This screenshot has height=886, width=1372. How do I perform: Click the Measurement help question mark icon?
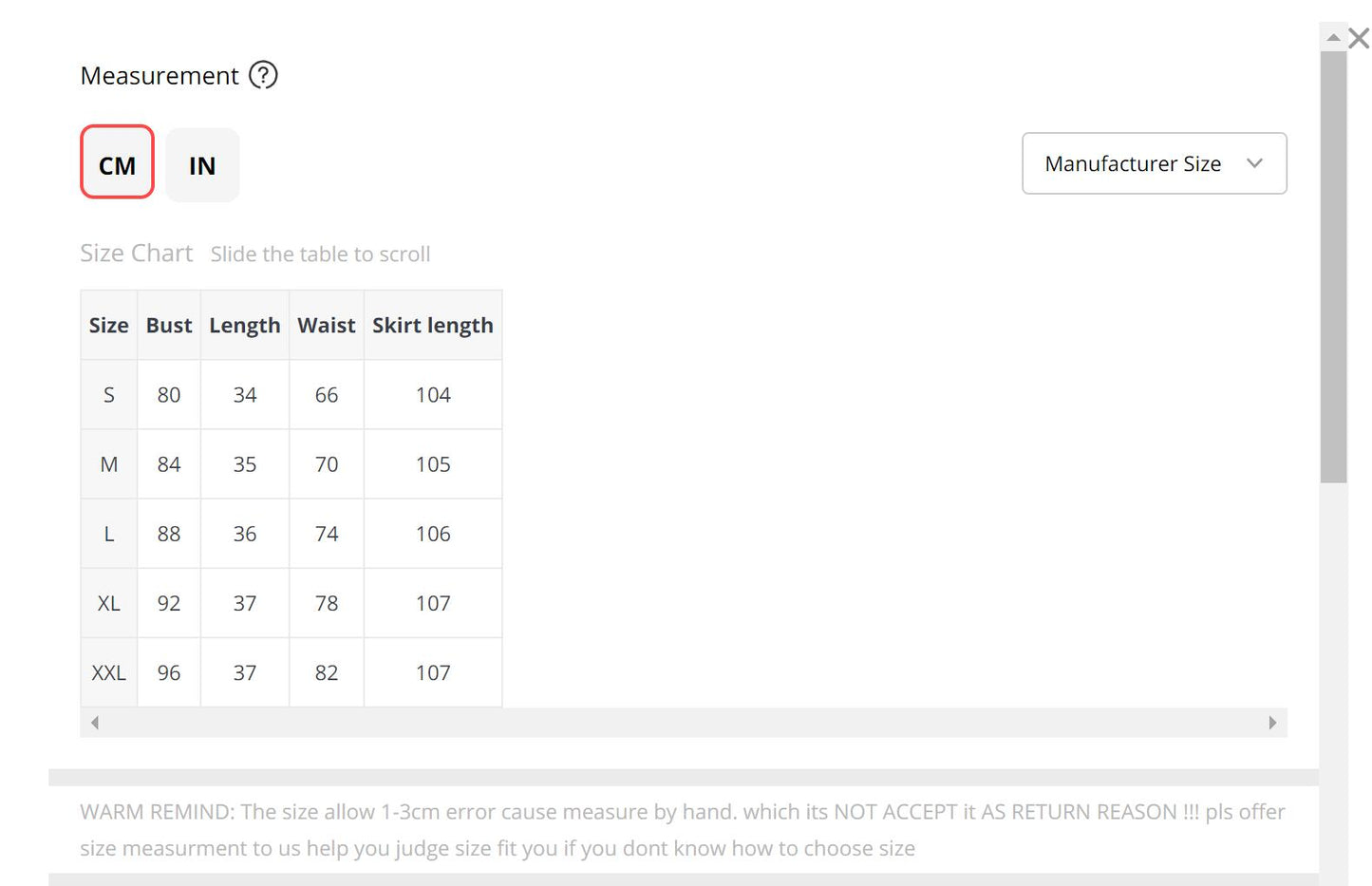coord(263,75)
